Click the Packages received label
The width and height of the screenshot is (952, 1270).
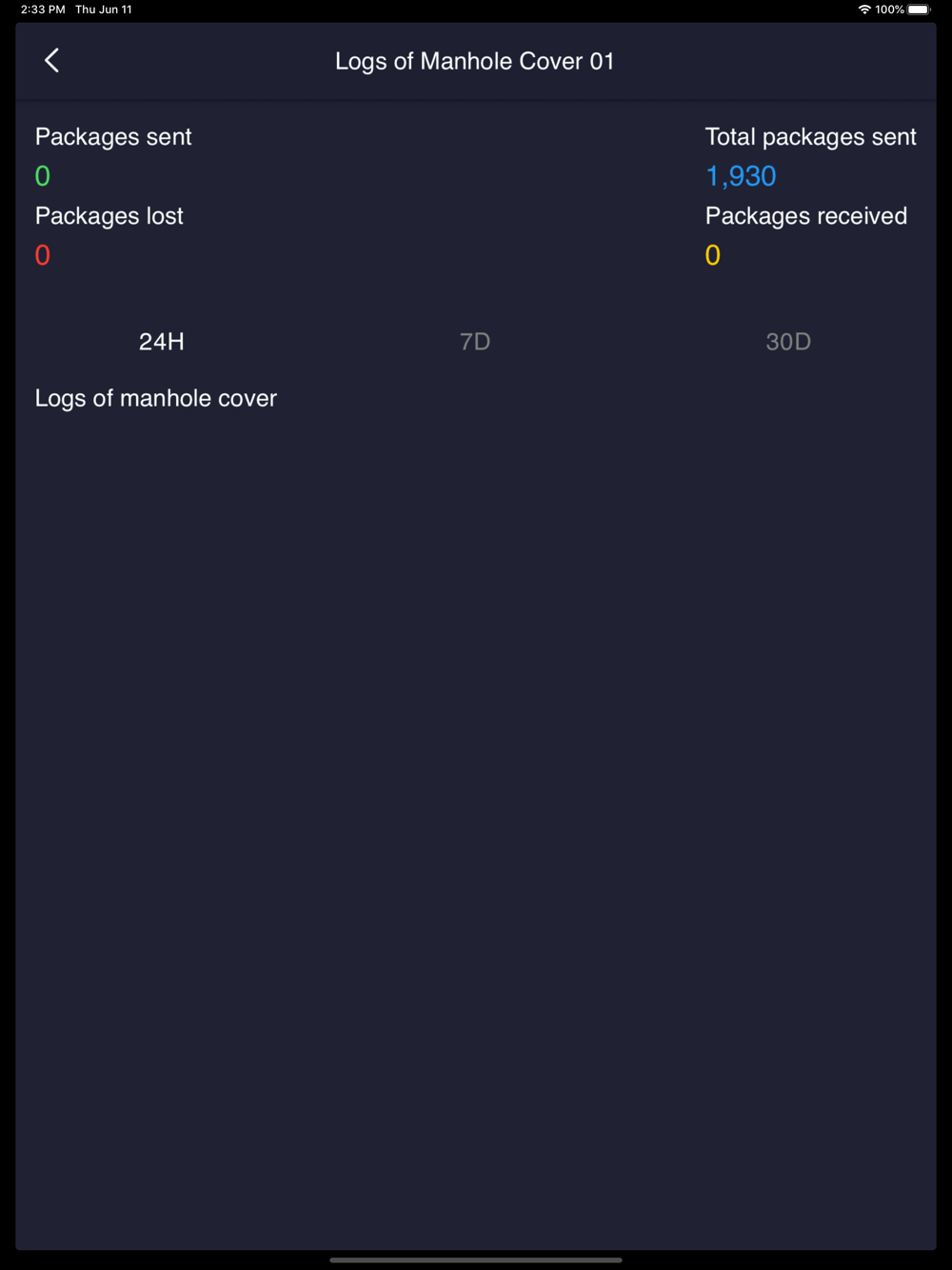[x=806, y=216]
